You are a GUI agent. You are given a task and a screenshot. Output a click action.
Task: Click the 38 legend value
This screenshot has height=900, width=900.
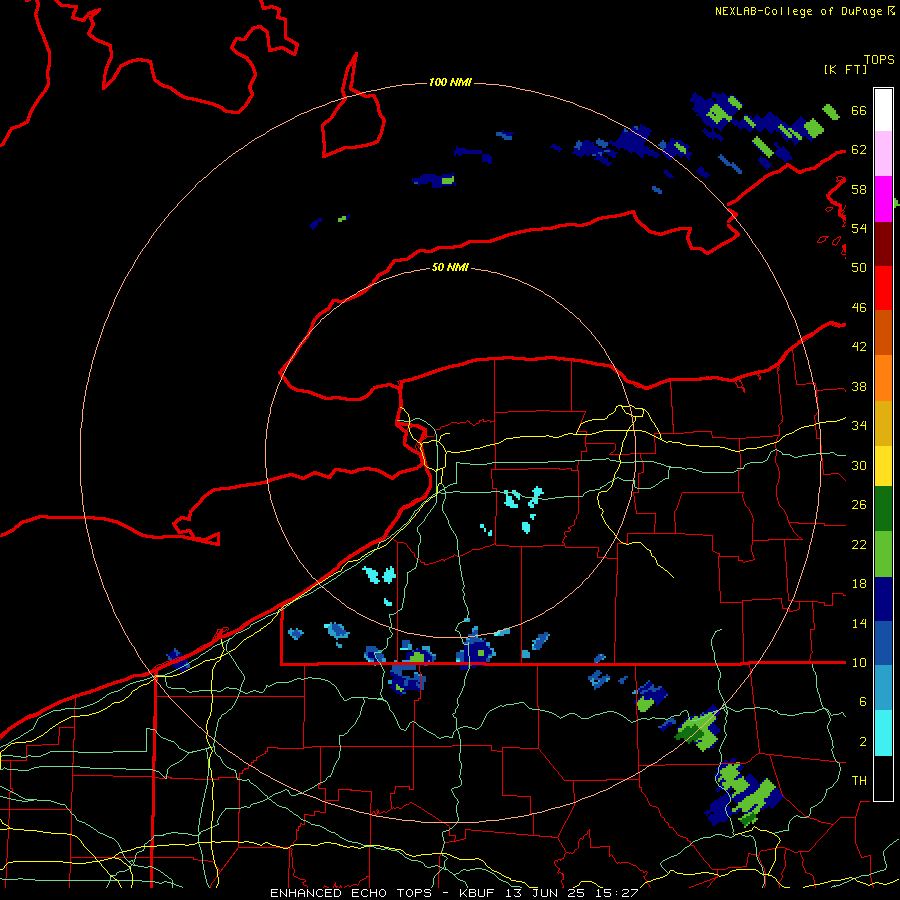coord(859,387)
